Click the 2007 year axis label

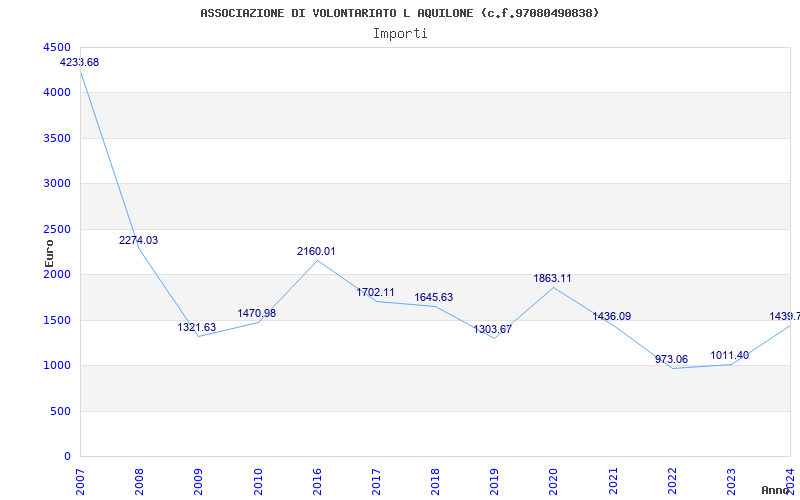(81, 479)
